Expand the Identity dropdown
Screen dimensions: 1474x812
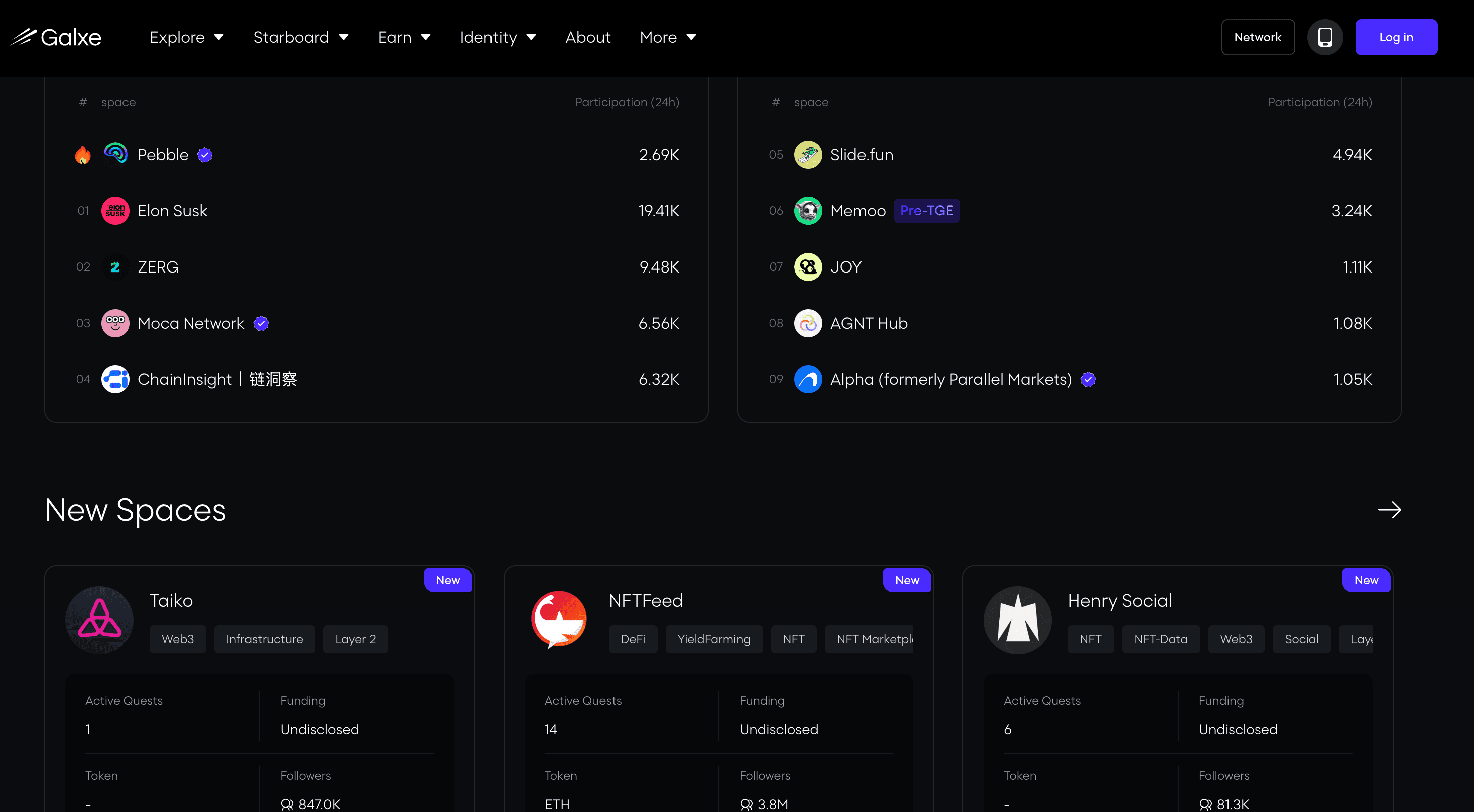(497, 37)
